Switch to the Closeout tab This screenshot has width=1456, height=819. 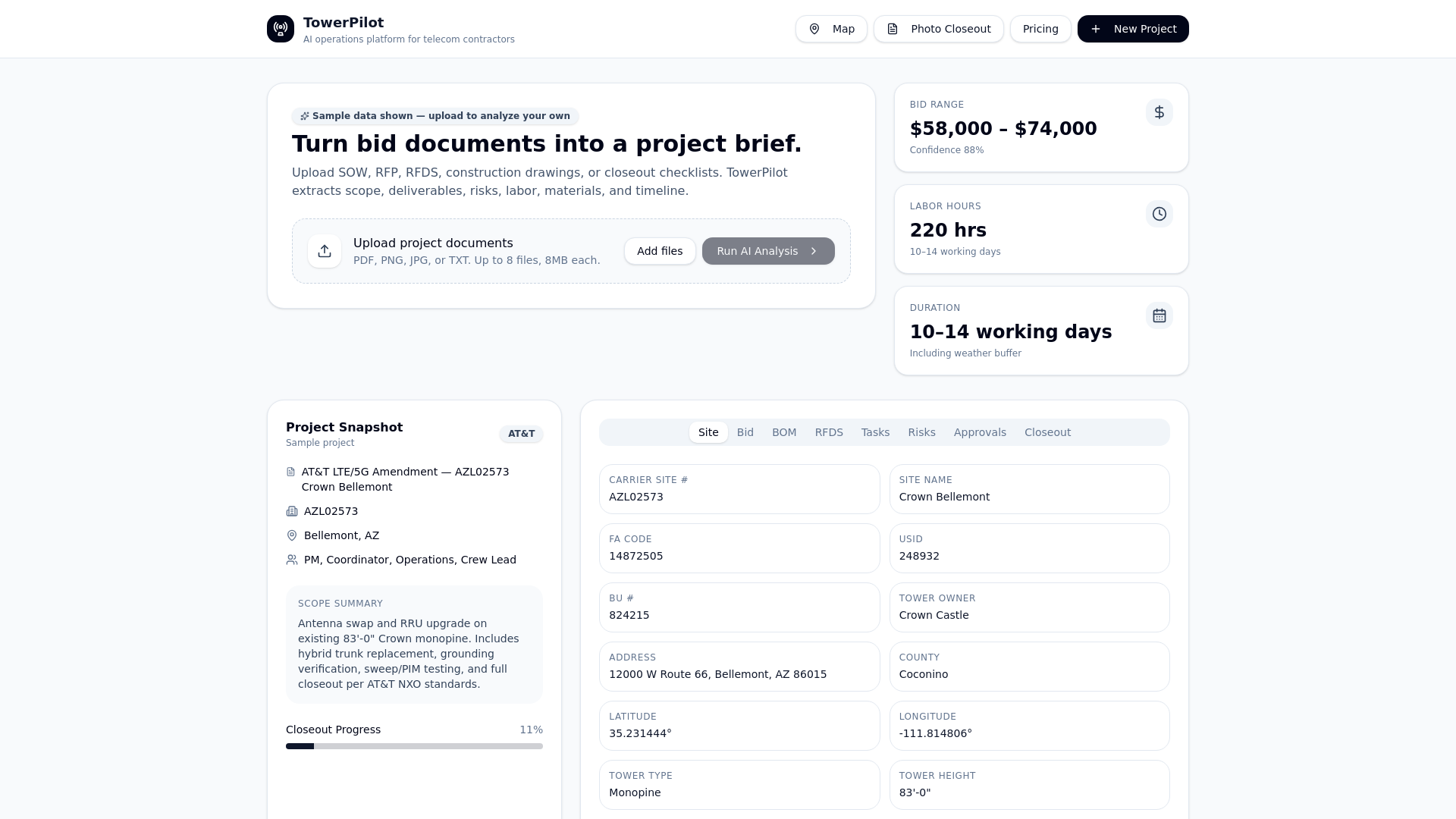pos(1047,432)
